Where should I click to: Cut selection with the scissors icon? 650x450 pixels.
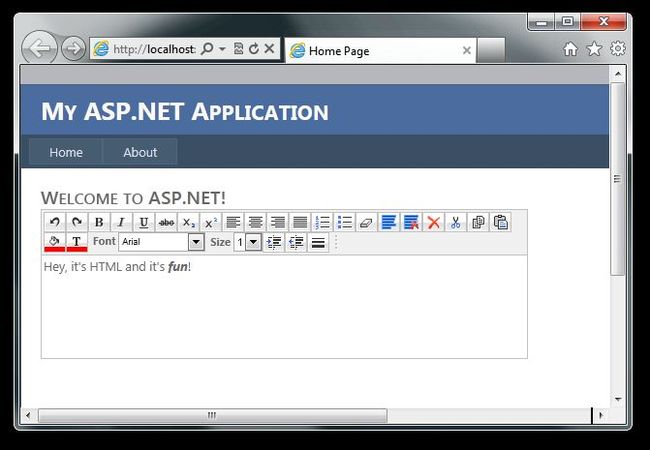point(456,222)
